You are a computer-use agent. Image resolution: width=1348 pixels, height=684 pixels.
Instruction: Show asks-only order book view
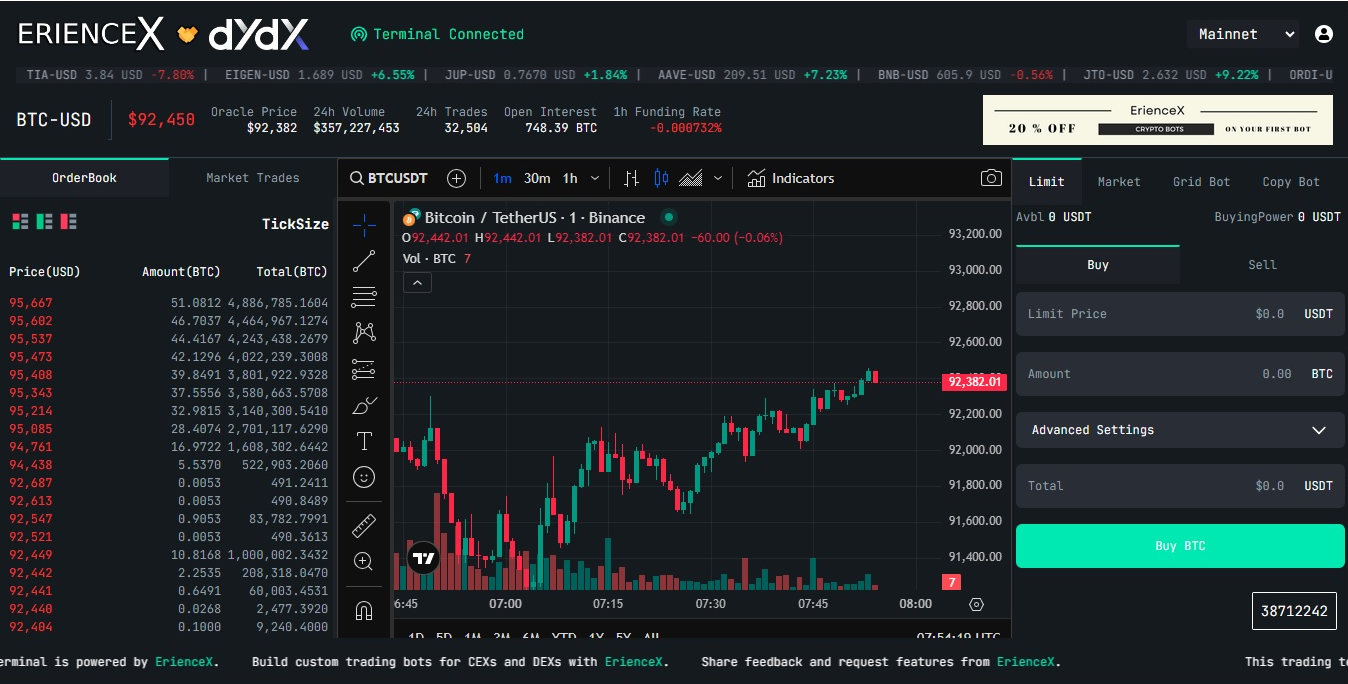(x=68, y=221)
